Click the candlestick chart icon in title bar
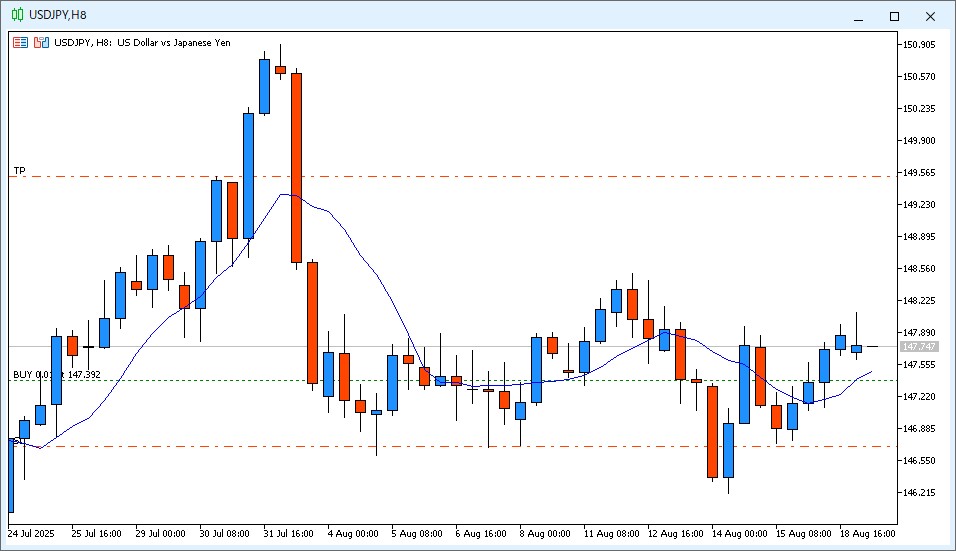This screenshot has width=956, height=551. click(x=17, y=15)
